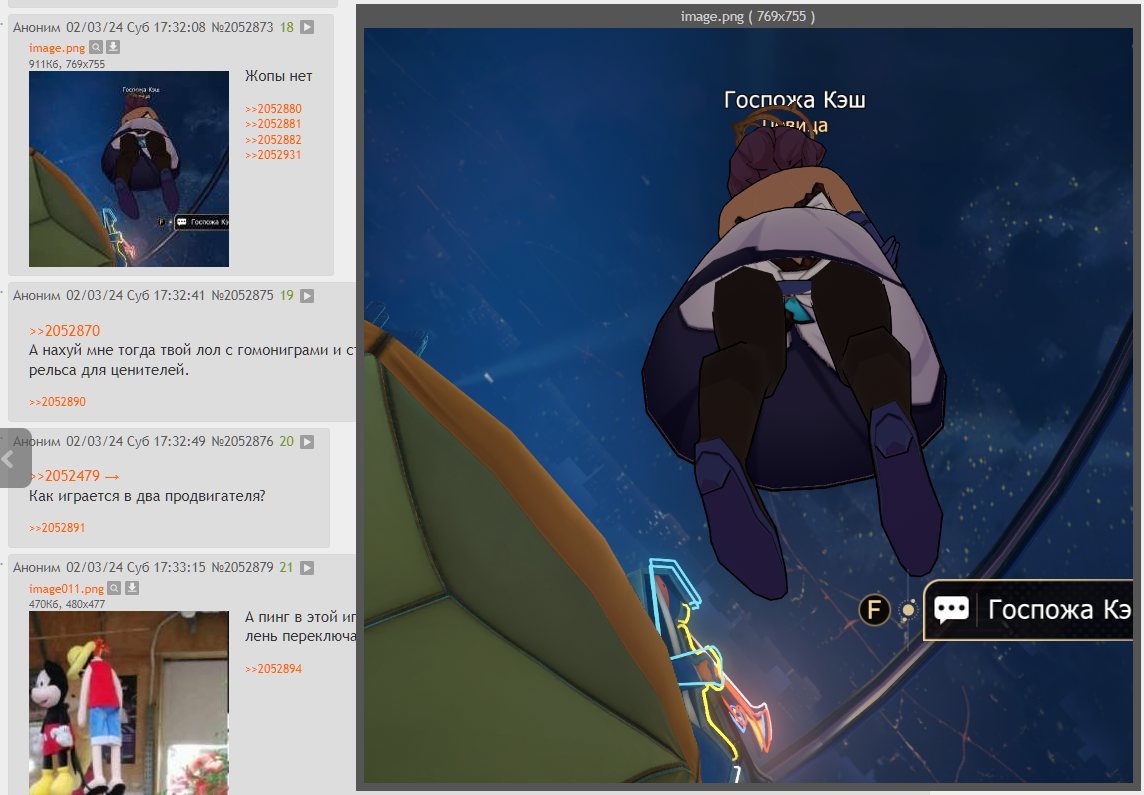Follow reply link >>2052931
The image size is (1144, 795).
coord(274,155)
